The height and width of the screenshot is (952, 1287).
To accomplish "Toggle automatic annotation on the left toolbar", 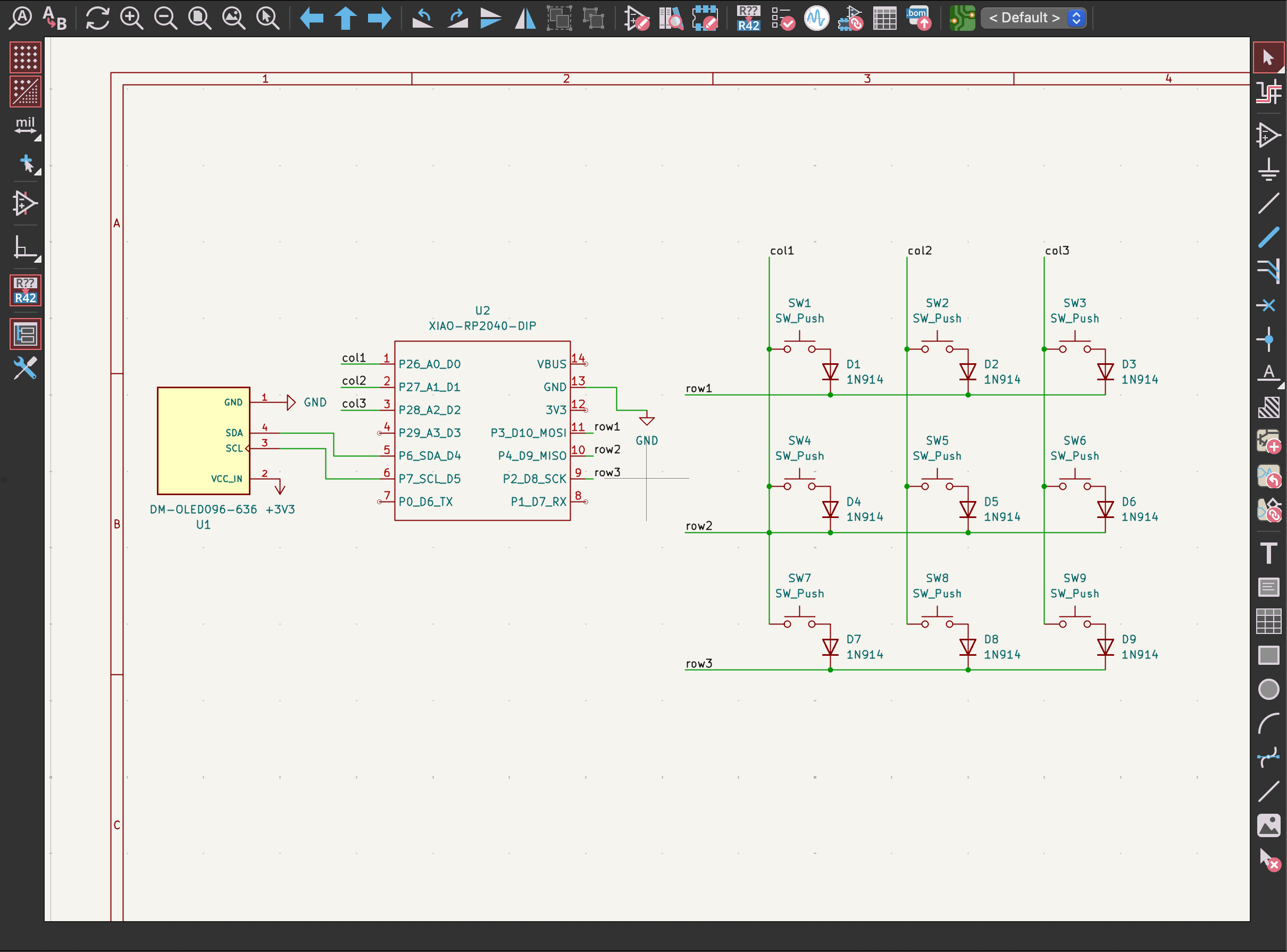I will click(x=26, y=290).
